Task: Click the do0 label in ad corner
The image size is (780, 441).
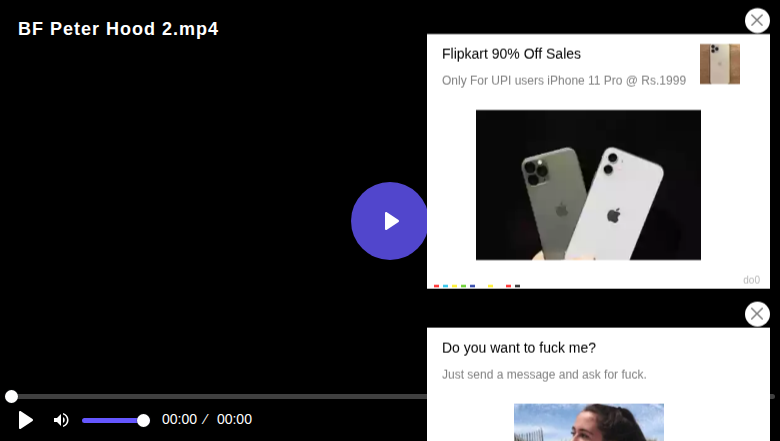Action: 751,280
